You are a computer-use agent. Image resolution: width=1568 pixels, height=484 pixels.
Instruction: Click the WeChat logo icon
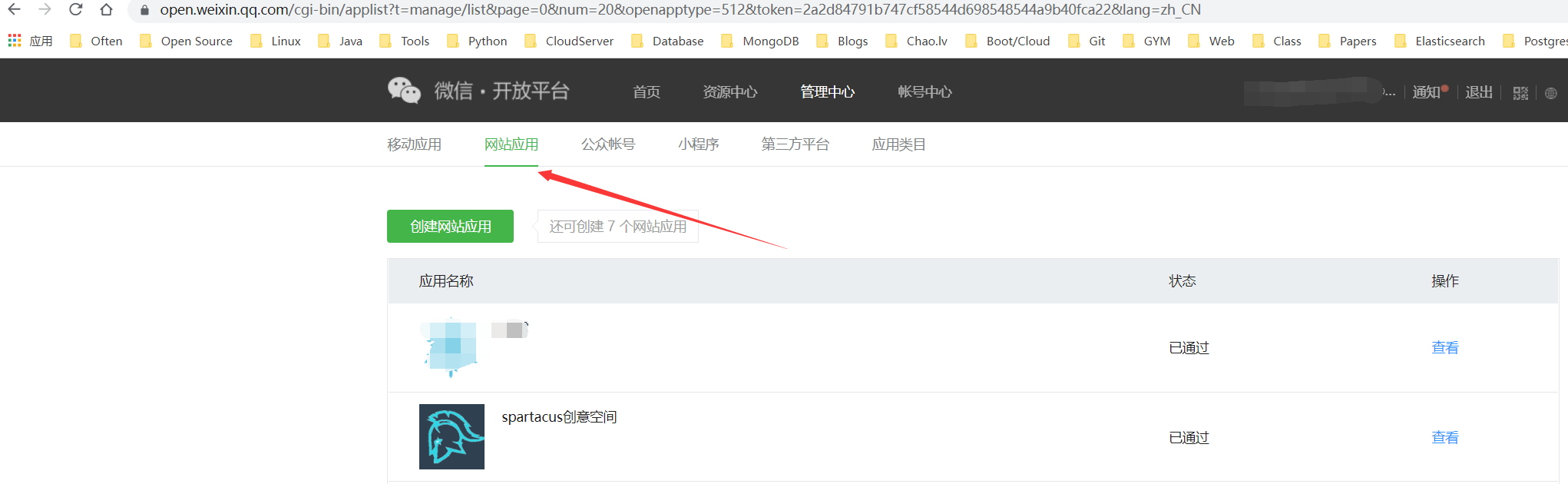pyautogui.click(x=404, y=91)
